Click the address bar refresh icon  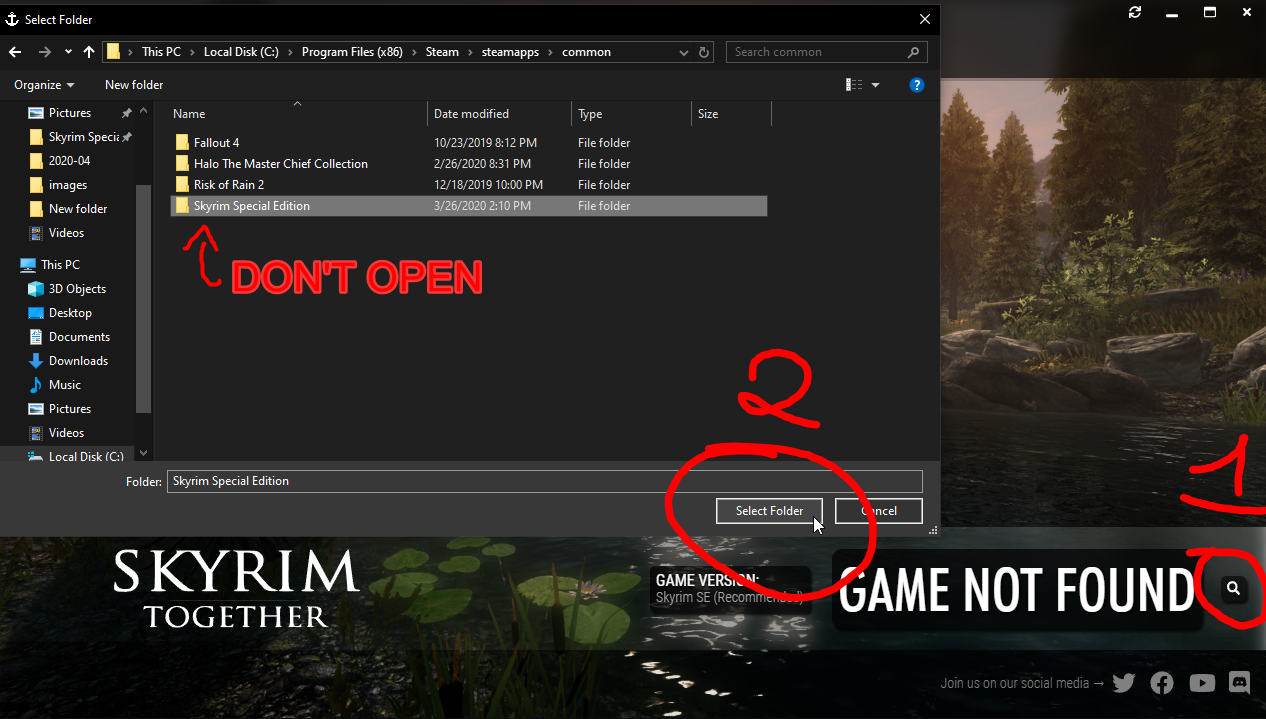[703, 51]
